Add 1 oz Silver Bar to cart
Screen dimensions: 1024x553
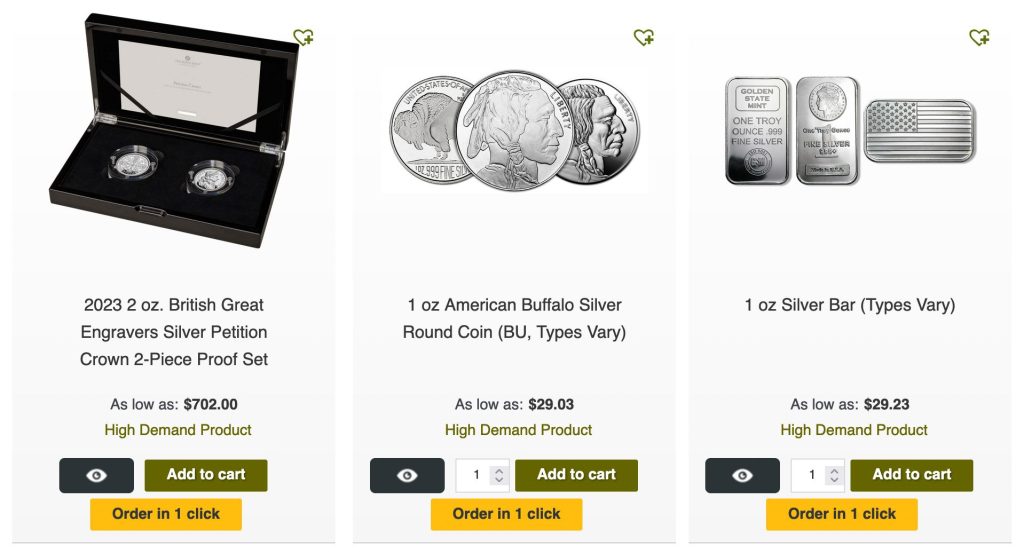pos(911,475)
